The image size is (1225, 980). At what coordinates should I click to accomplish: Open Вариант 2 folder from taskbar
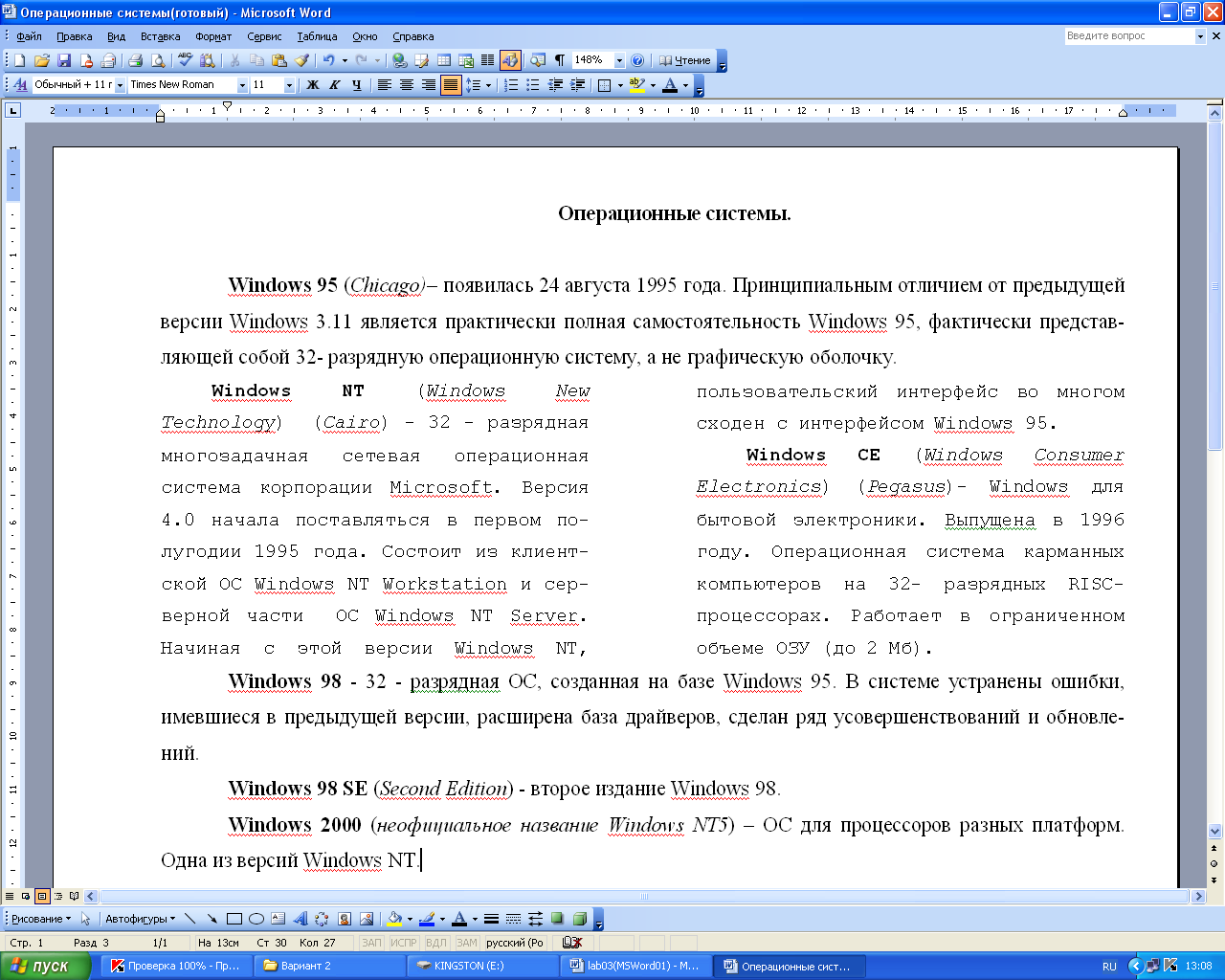(330, 966)
